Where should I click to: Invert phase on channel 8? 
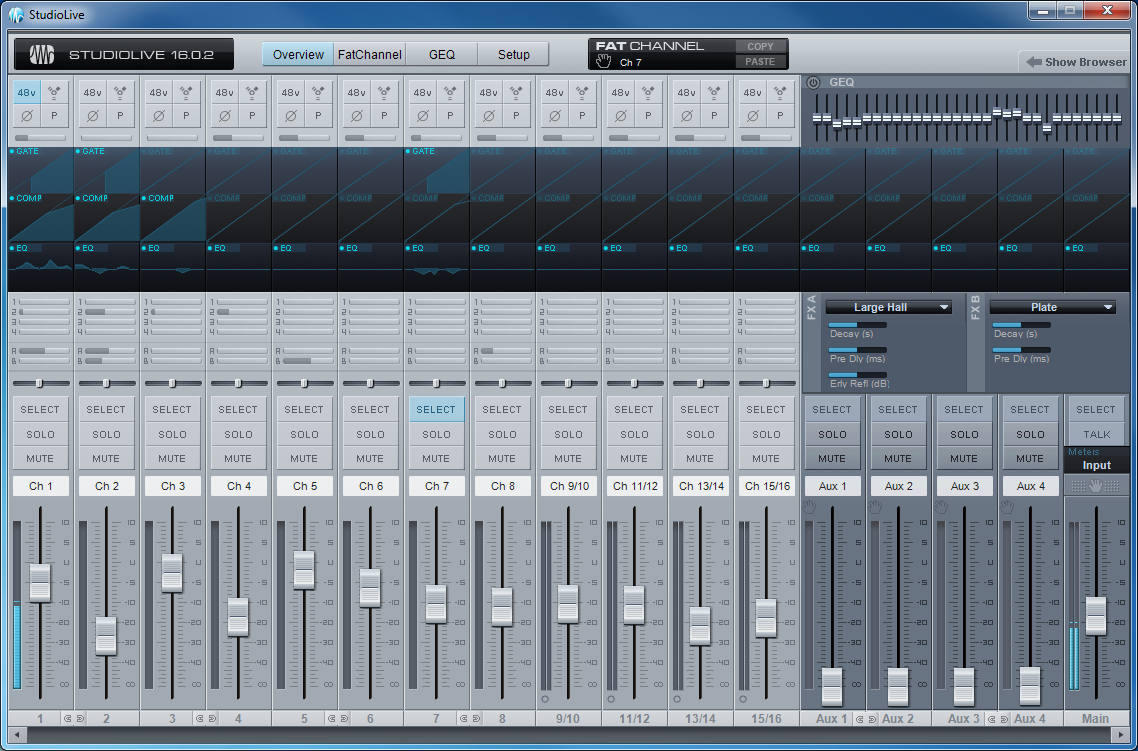click(x=489, y=115)
